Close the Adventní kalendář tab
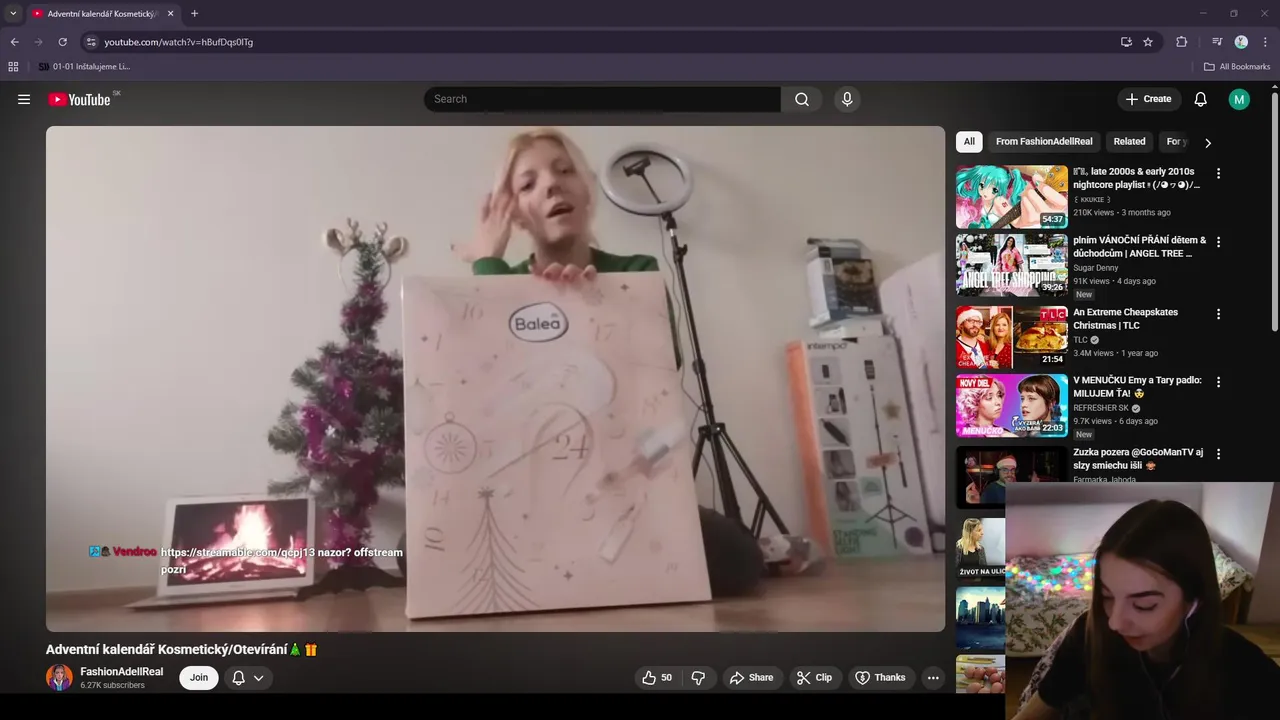1280x720 pixels. pyautogui.click(x=170, y=14)
